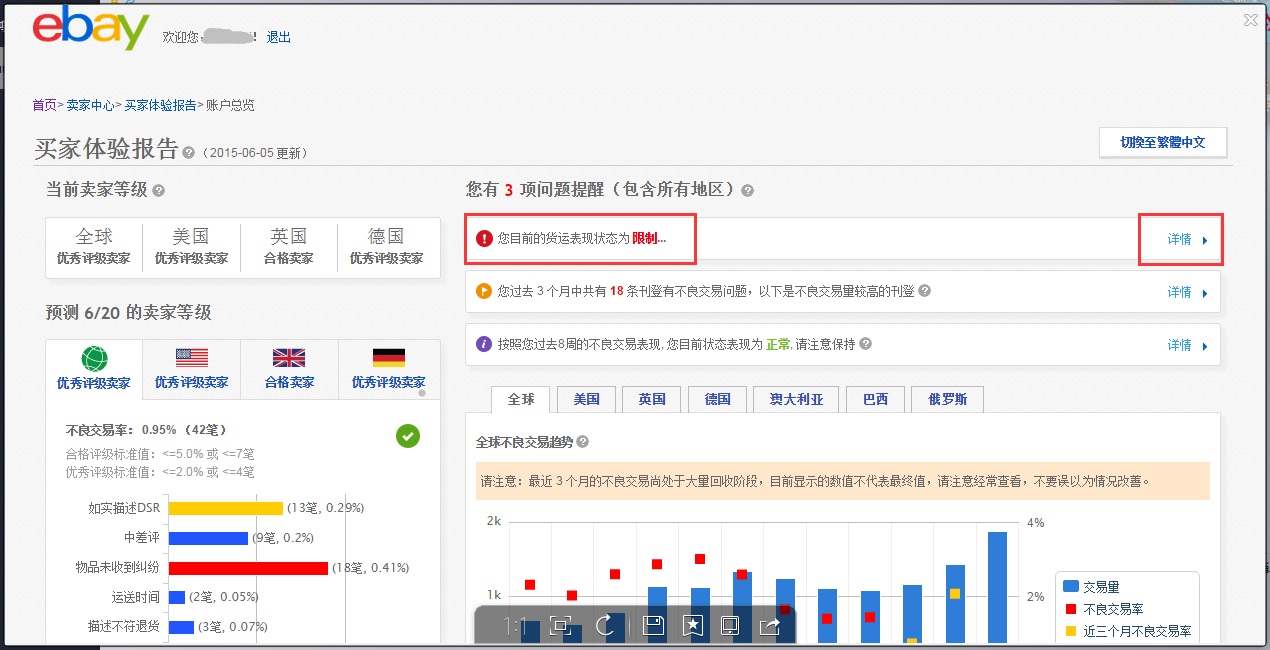Select the US flag seller level tab
The width and height of the screenshot is (1270, 650).
point(191,367)
